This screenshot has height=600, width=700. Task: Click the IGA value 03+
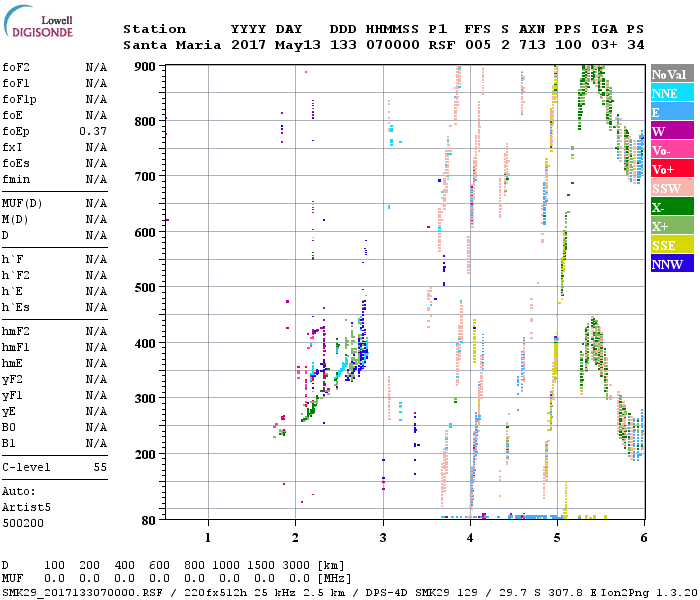tap(604, 46)
